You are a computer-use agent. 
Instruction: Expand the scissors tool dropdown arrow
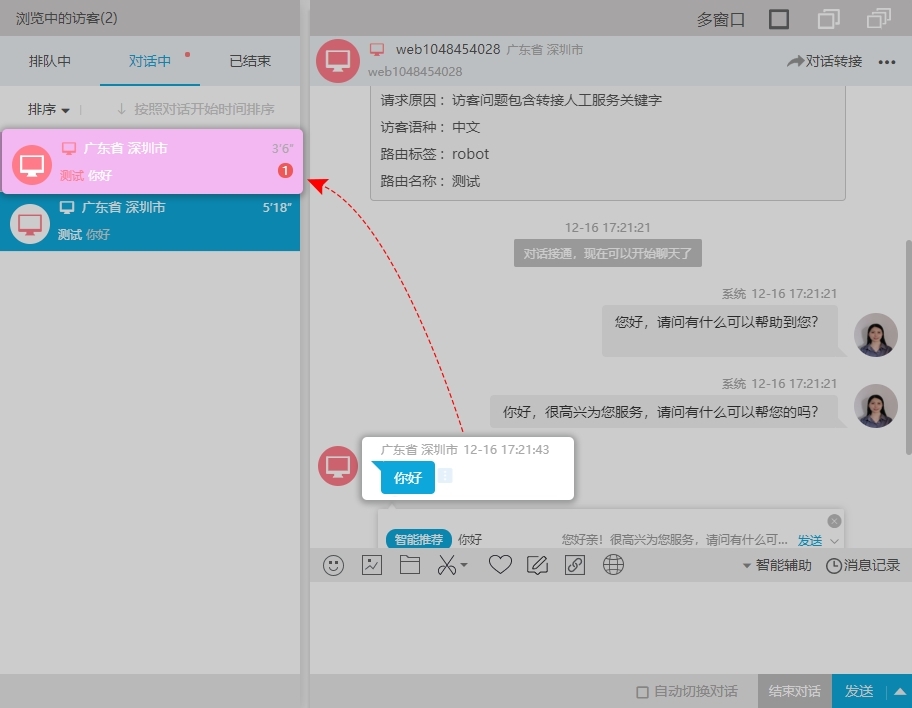[x=462, y=565]
